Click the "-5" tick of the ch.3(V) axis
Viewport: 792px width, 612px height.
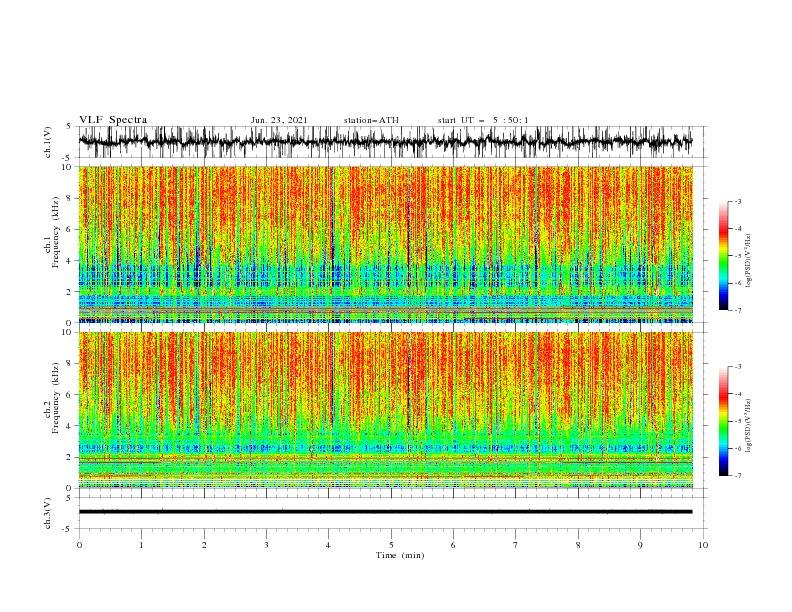tap(68, 529)
